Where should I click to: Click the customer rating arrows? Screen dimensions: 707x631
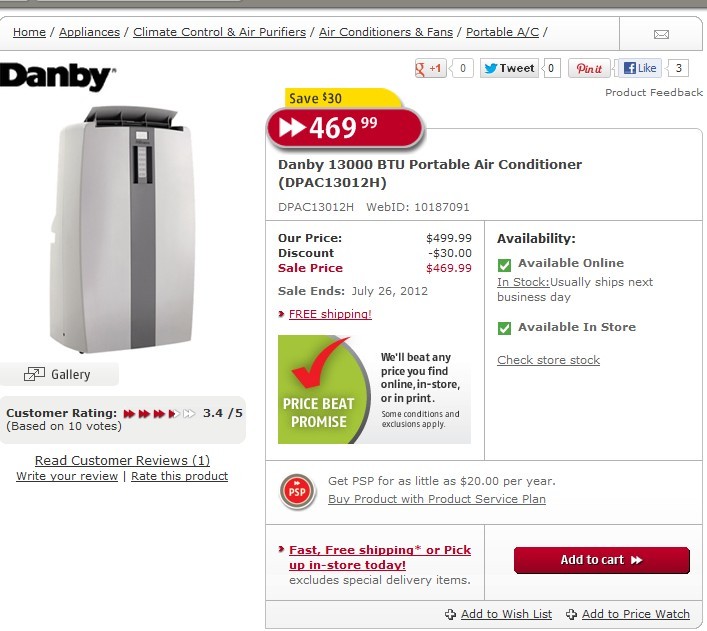tap(159, 414)
